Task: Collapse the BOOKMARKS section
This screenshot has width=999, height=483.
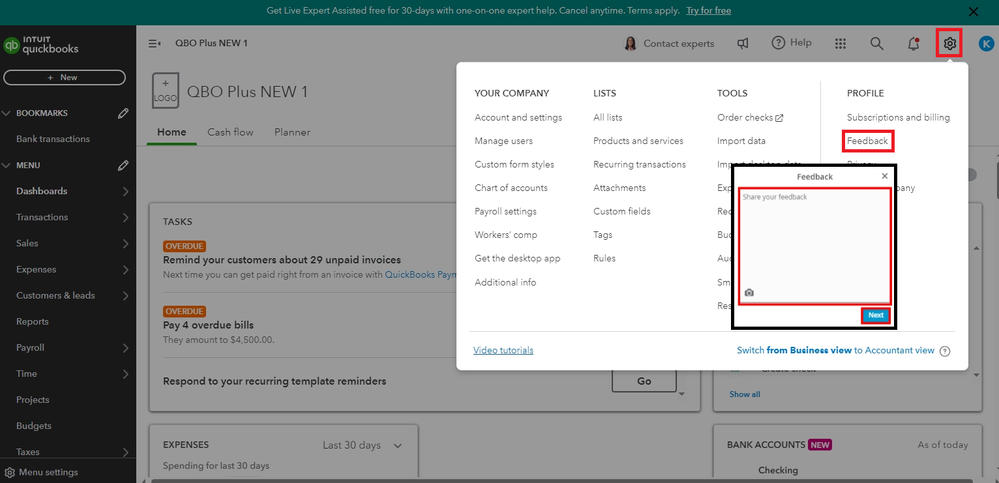Action: pos(7,113)
